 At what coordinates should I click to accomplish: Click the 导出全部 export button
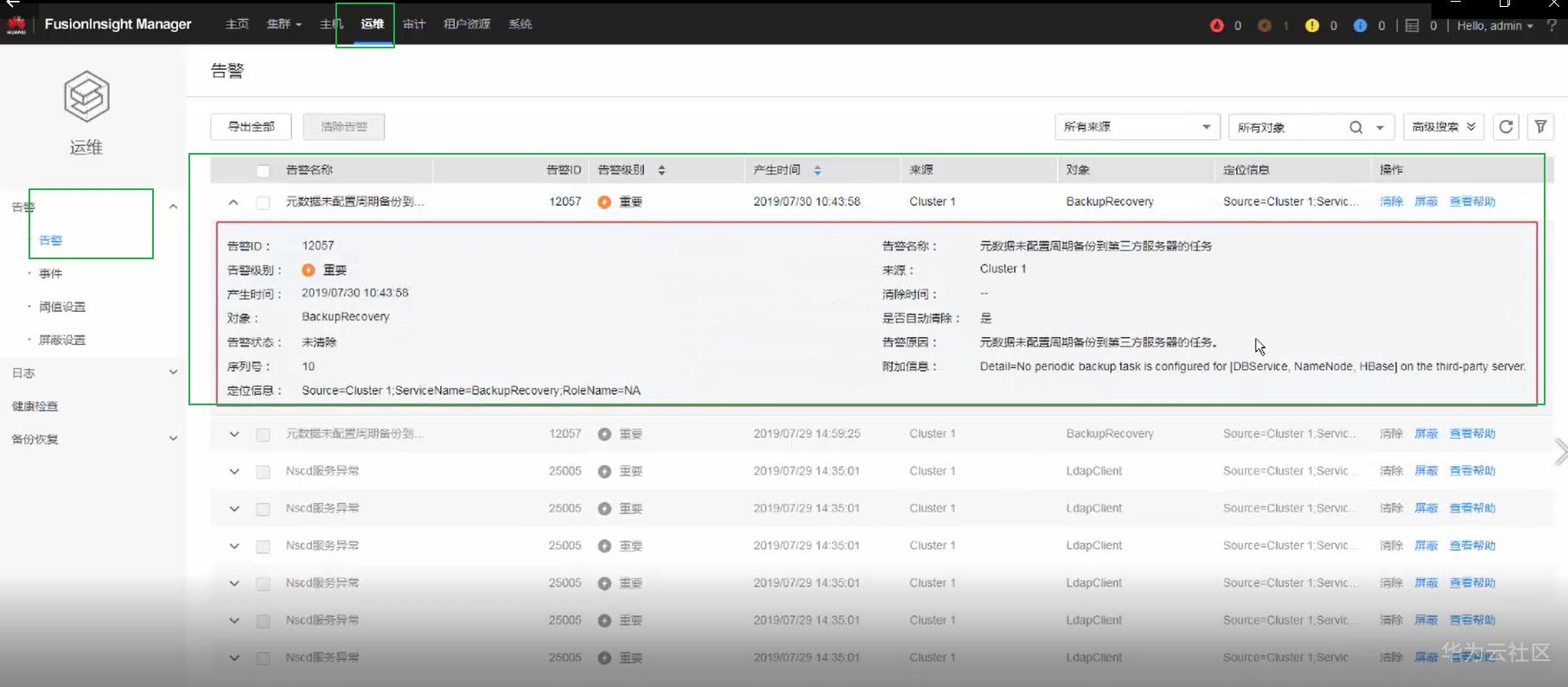click(251, 127)
